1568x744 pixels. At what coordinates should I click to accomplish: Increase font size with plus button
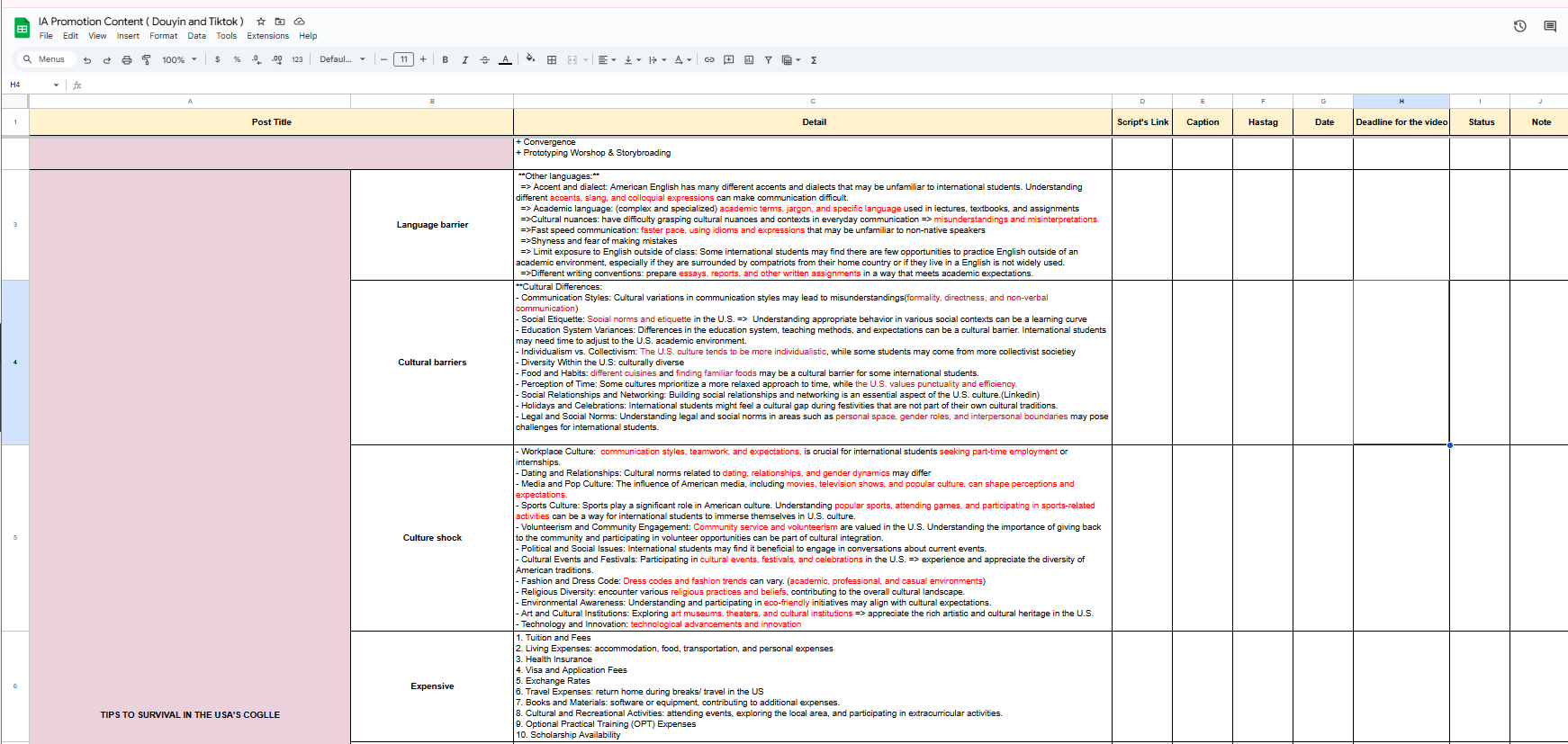(x=423, y=59)
